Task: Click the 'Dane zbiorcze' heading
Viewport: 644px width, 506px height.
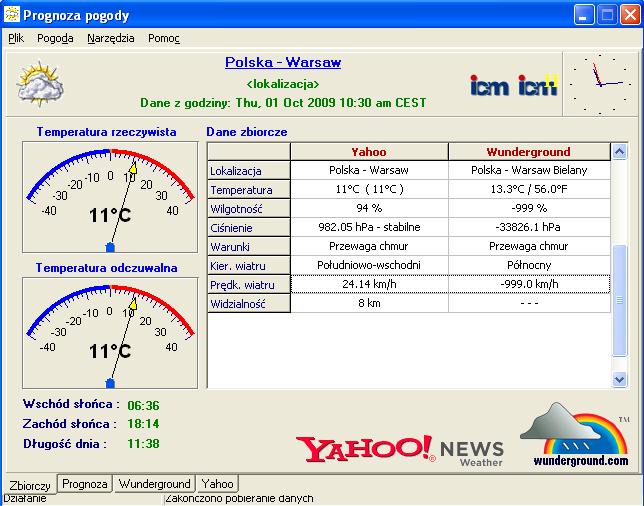Action: pos(247,132)
